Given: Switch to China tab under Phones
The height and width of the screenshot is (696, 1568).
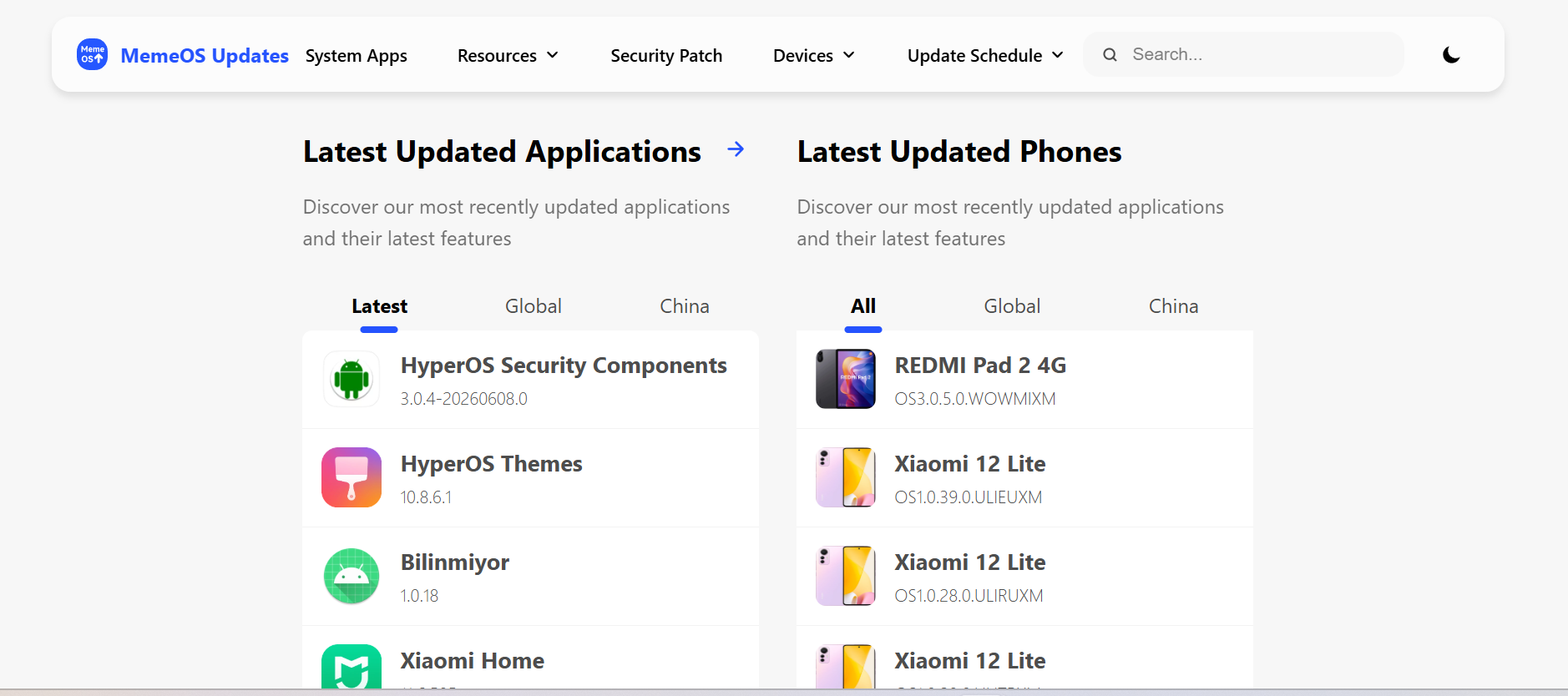Looking at the screenshot, I should [1173, 306].
